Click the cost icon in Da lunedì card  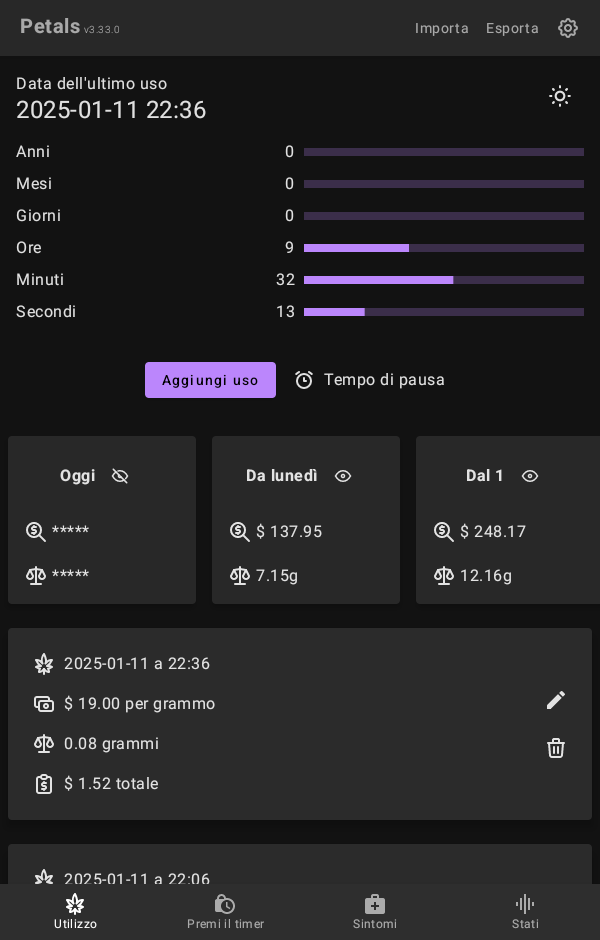click(240, 532)
